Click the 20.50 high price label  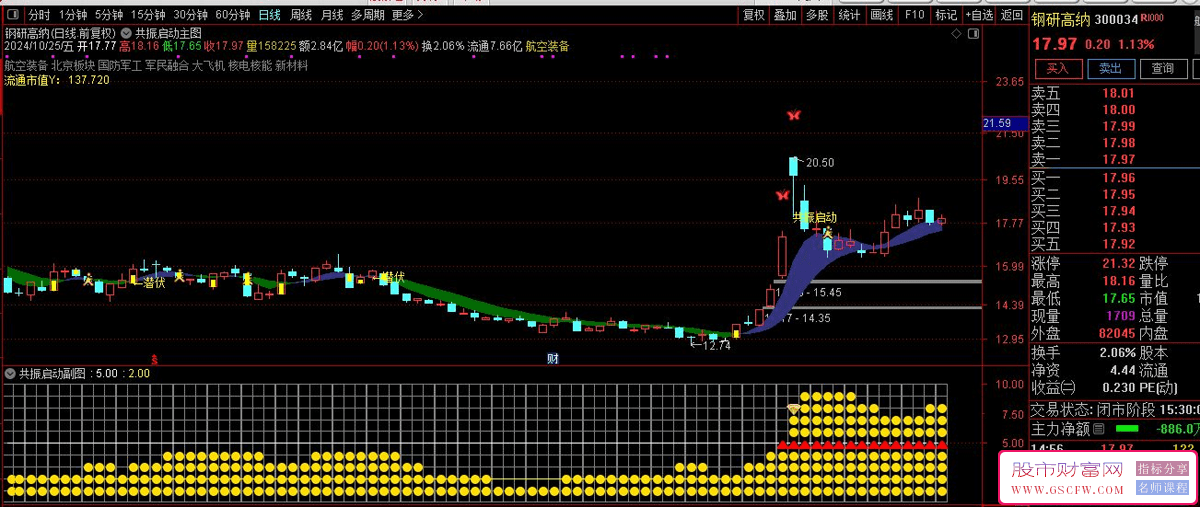(x=820, y=162)
